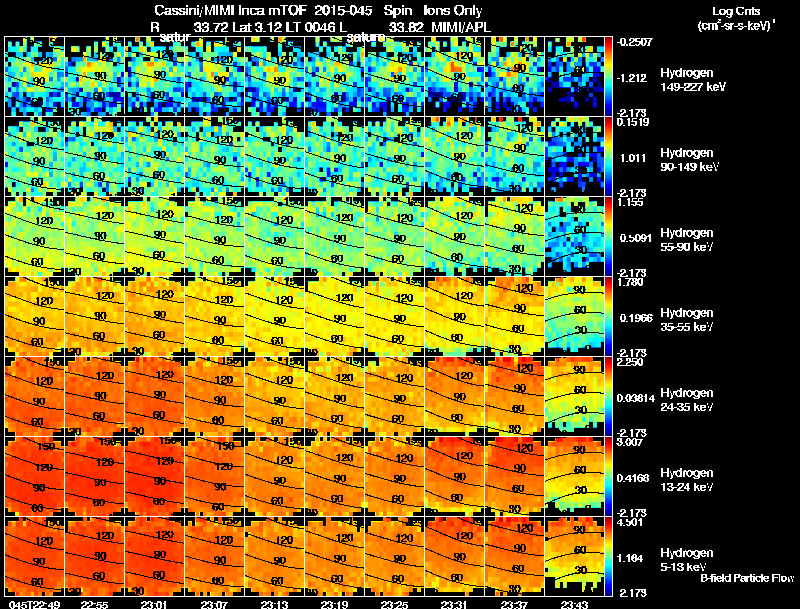Click the '4.501' colorbar value
800x609 pixels.
click(630, 522)
